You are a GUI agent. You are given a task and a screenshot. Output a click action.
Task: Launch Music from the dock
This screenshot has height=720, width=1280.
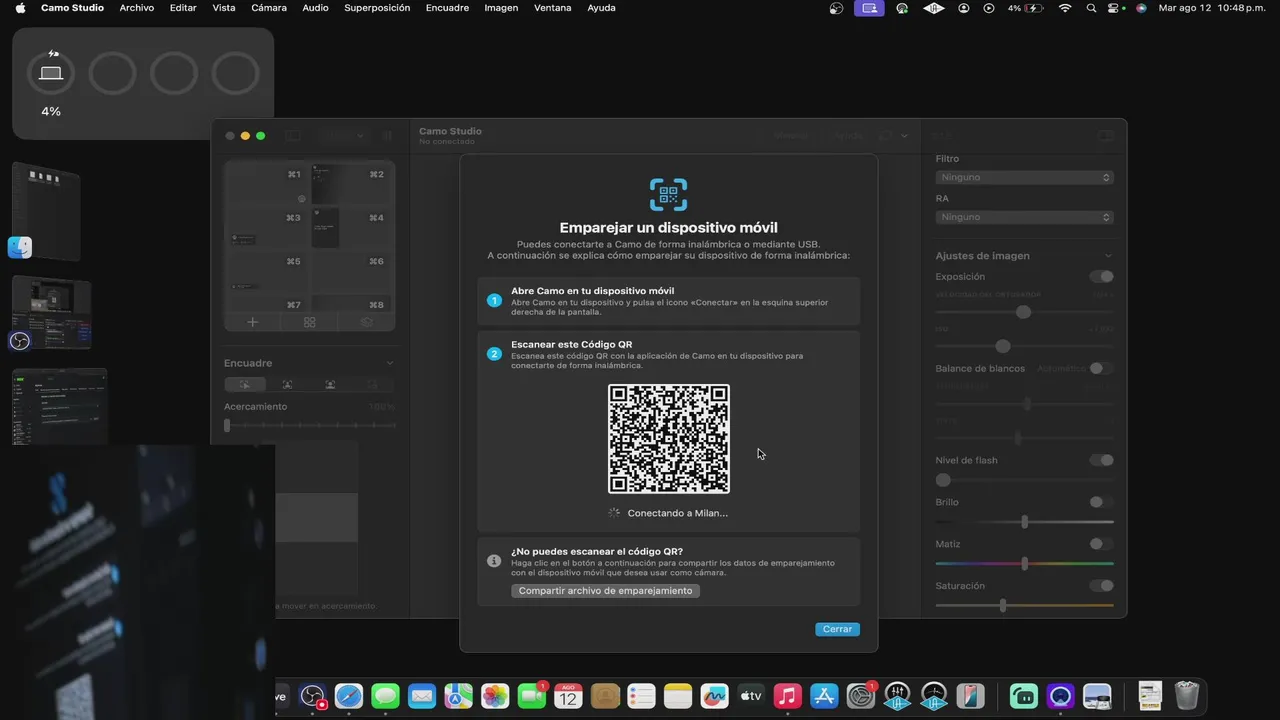(788, 695)
